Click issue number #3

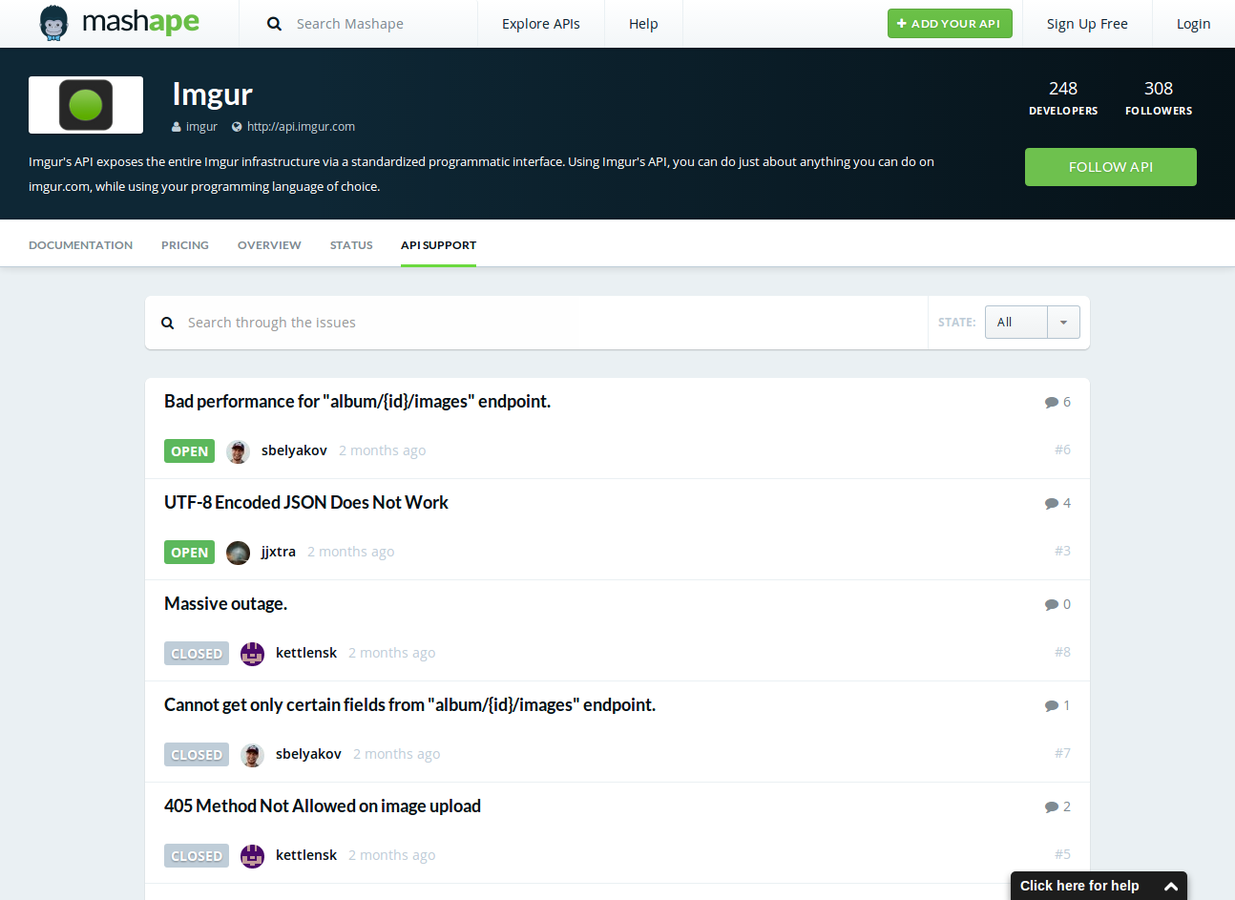[x=1062, y=551]
